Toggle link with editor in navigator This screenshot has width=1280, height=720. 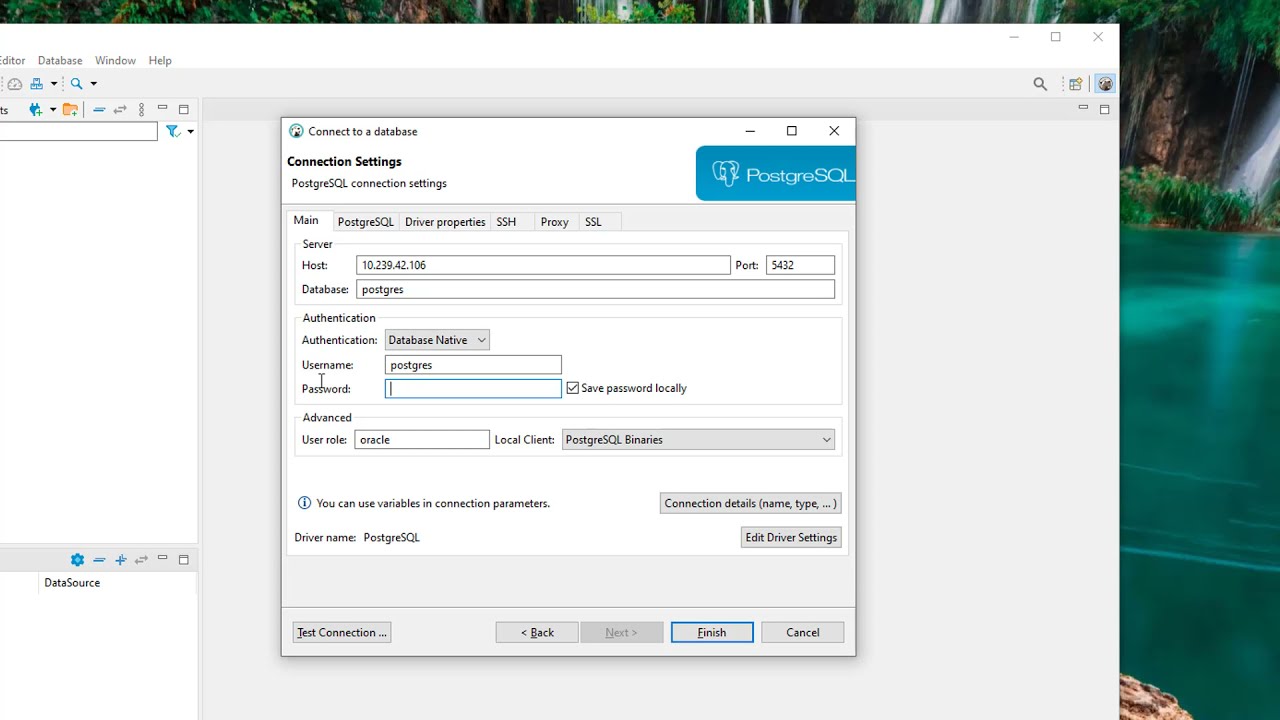tap(120, 110)
